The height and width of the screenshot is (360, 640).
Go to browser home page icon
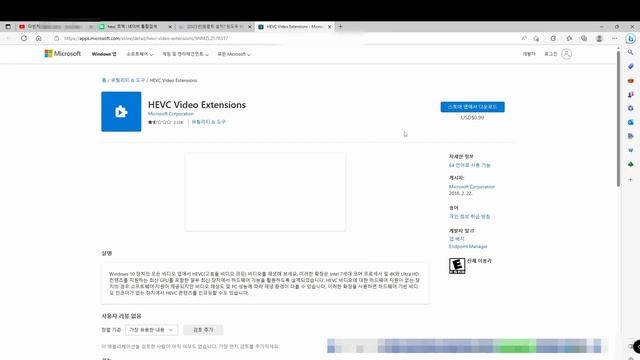[38, 38]
